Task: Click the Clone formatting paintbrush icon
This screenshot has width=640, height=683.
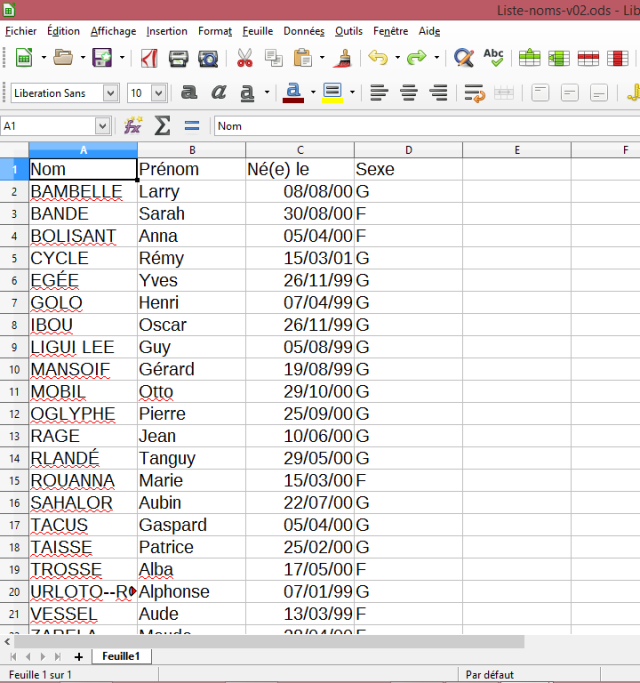Action: pyautogui.click(x=343, y=58)
